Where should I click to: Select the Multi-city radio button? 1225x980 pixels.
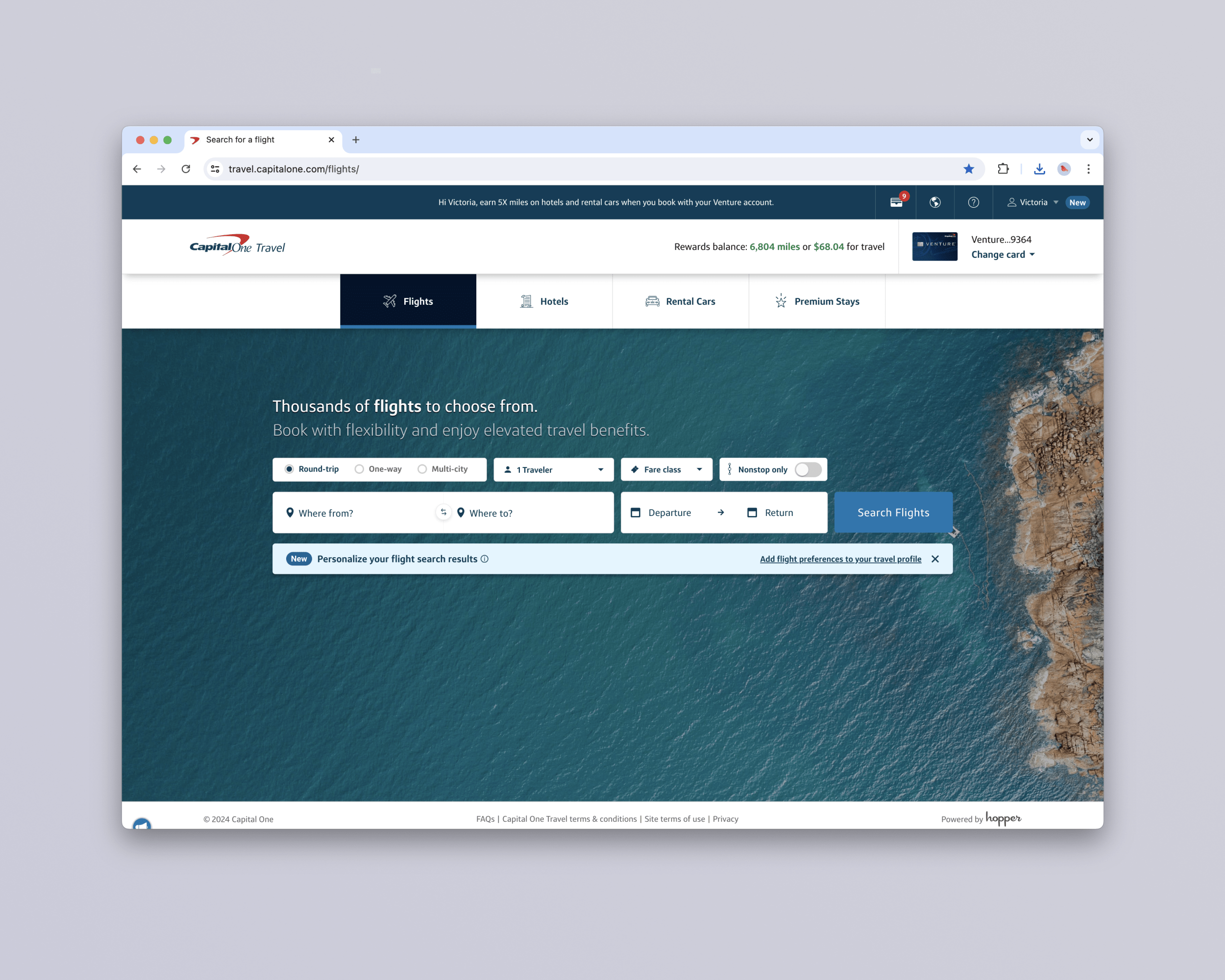pyautogui.click(x=422, y=469)
